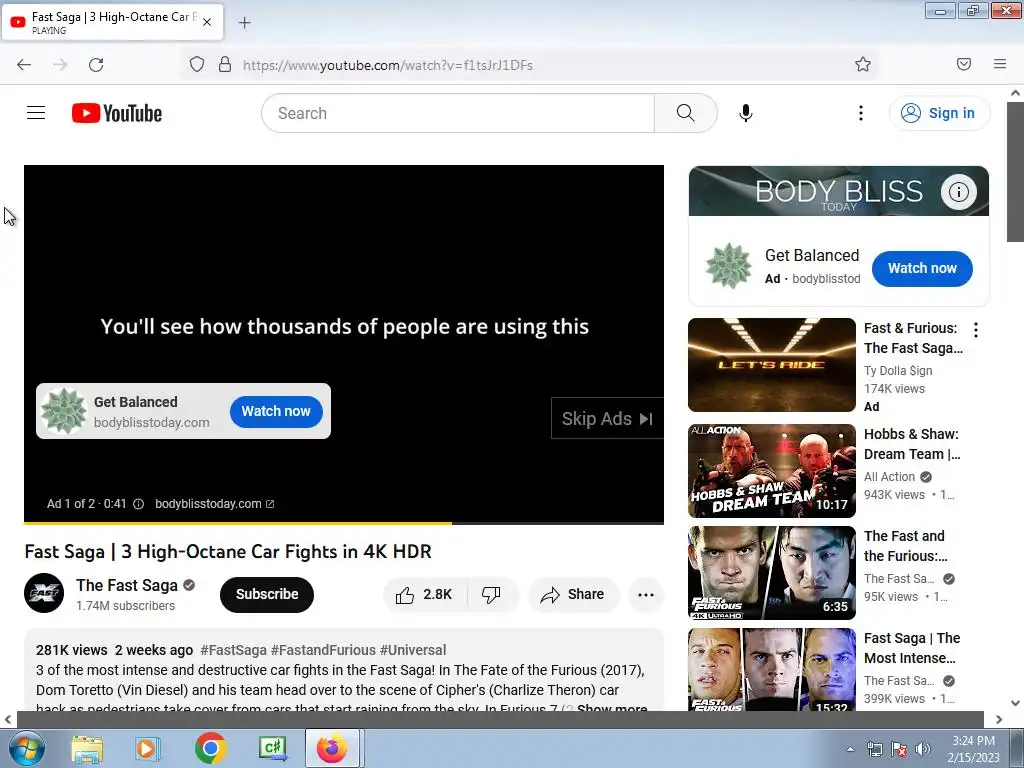The image size is (1024, 768).
Task: Go back with browser back arrow
Action: [24, 64]
